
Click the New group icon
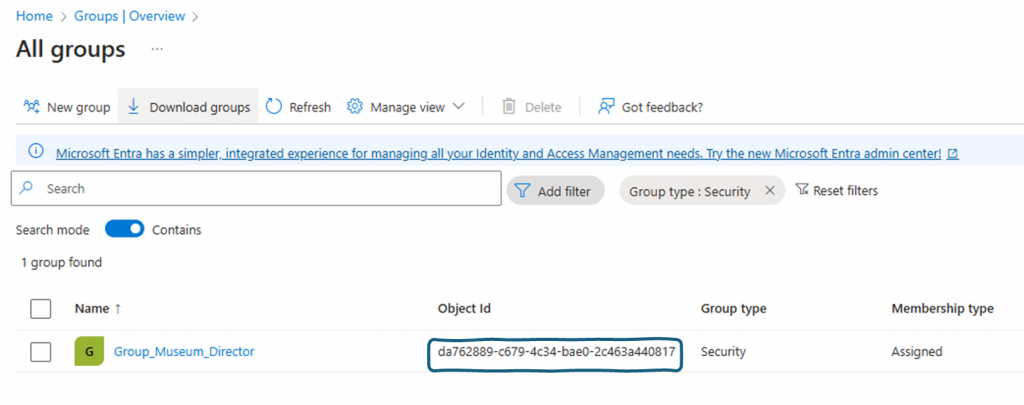click(32, 107)
